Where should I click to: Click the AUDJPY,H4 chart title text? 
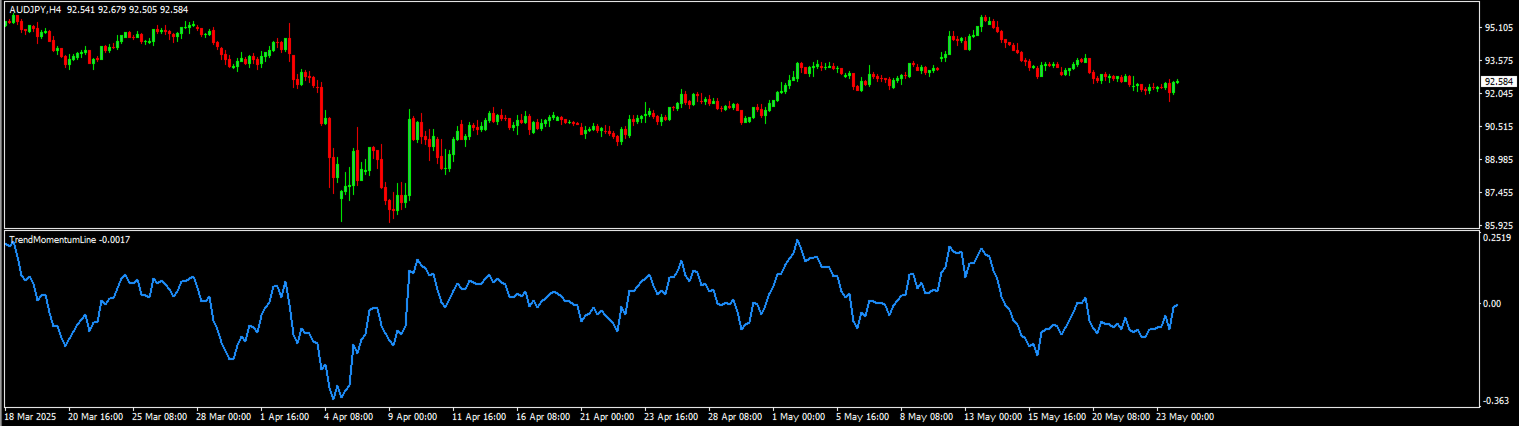pos(34,9)
